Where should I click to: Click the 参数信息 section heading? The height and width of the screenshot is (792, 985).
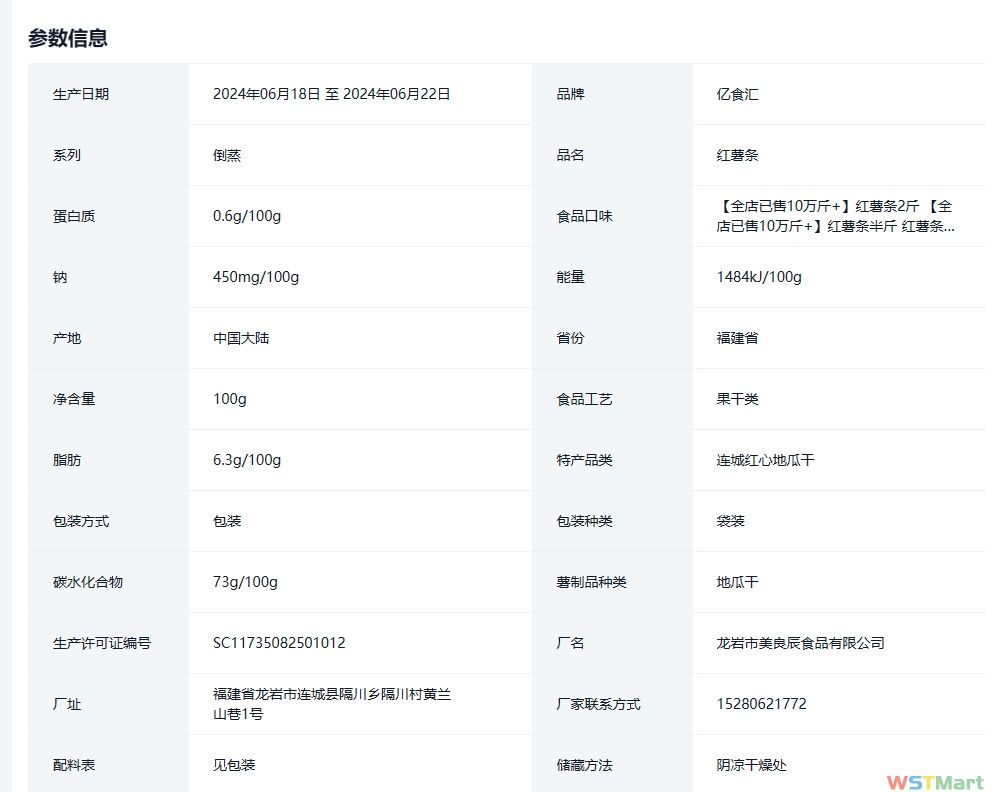68,39
